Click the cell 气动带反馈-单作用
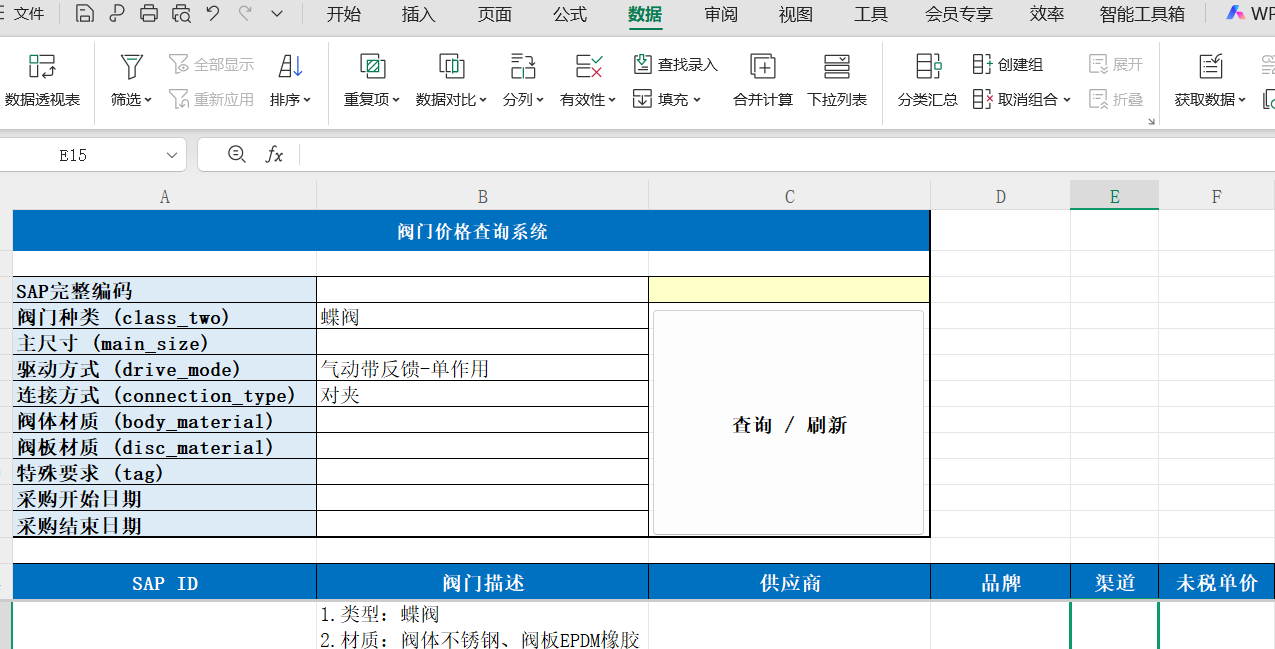The height and width of the screenshot is (649, 1275). point(482,369)
